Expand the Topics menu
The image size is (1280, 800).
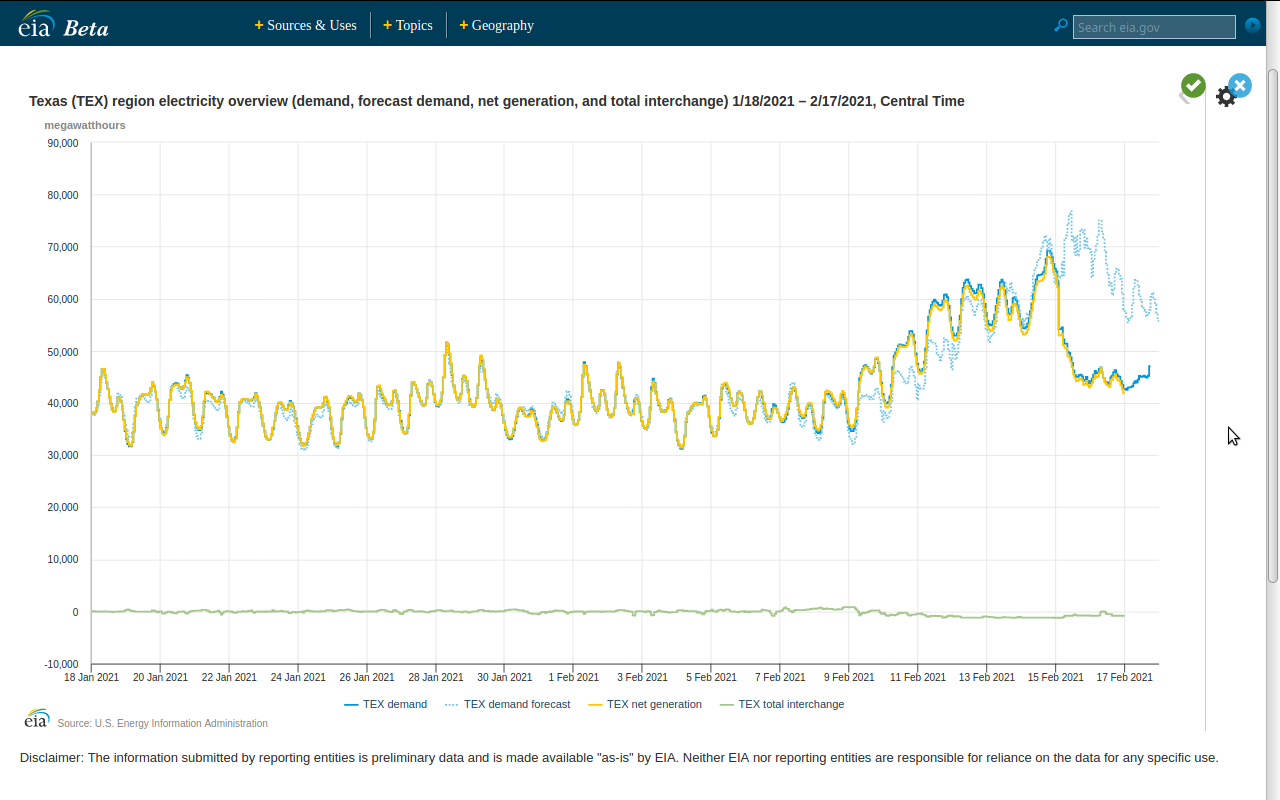[408, 25]
